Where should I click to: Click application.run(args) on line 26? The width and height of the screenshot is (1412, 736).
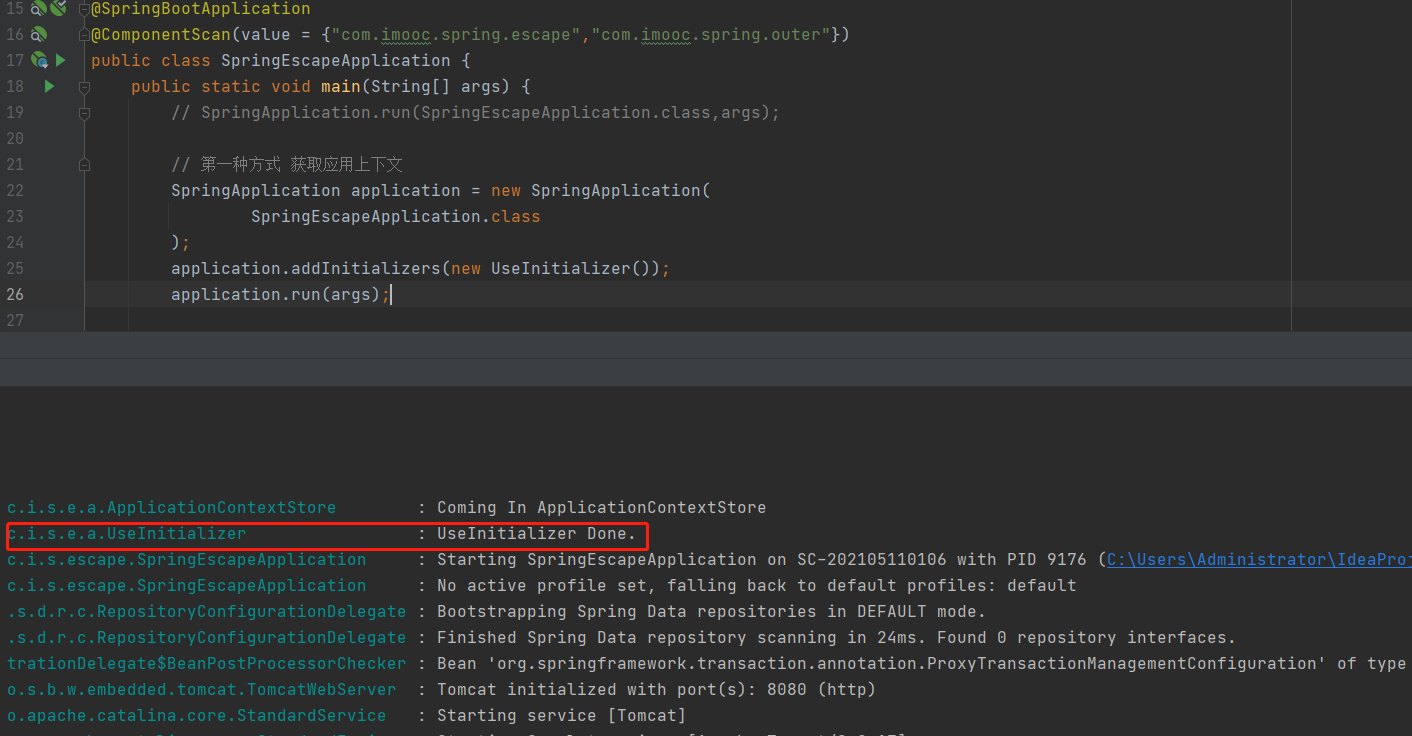276,295
